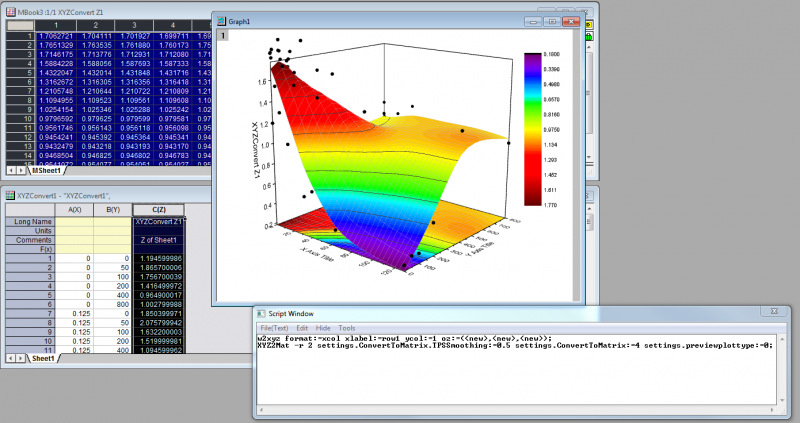The image size is (800, 423).
Task: Select layer 1 icon in Graph1
Action: click(x=223, y=36)
